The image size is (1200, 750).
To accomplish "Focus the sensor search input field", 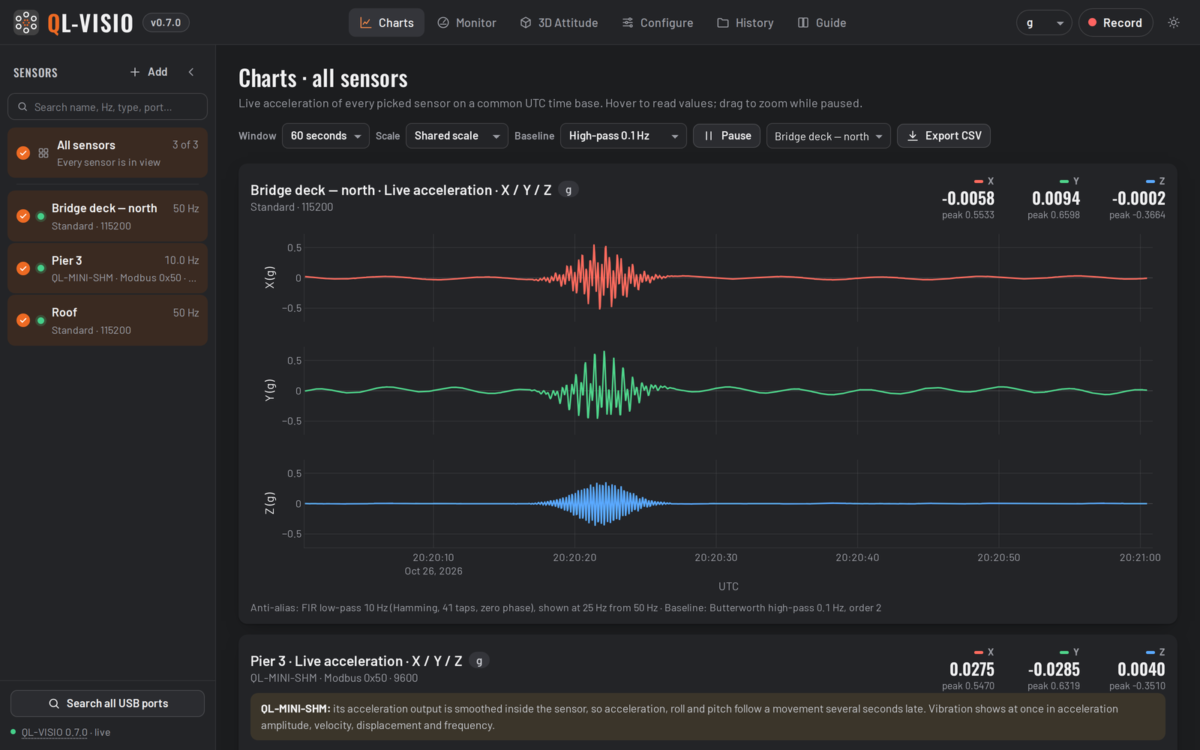I will pyautogui.click(x=108, y=107).
